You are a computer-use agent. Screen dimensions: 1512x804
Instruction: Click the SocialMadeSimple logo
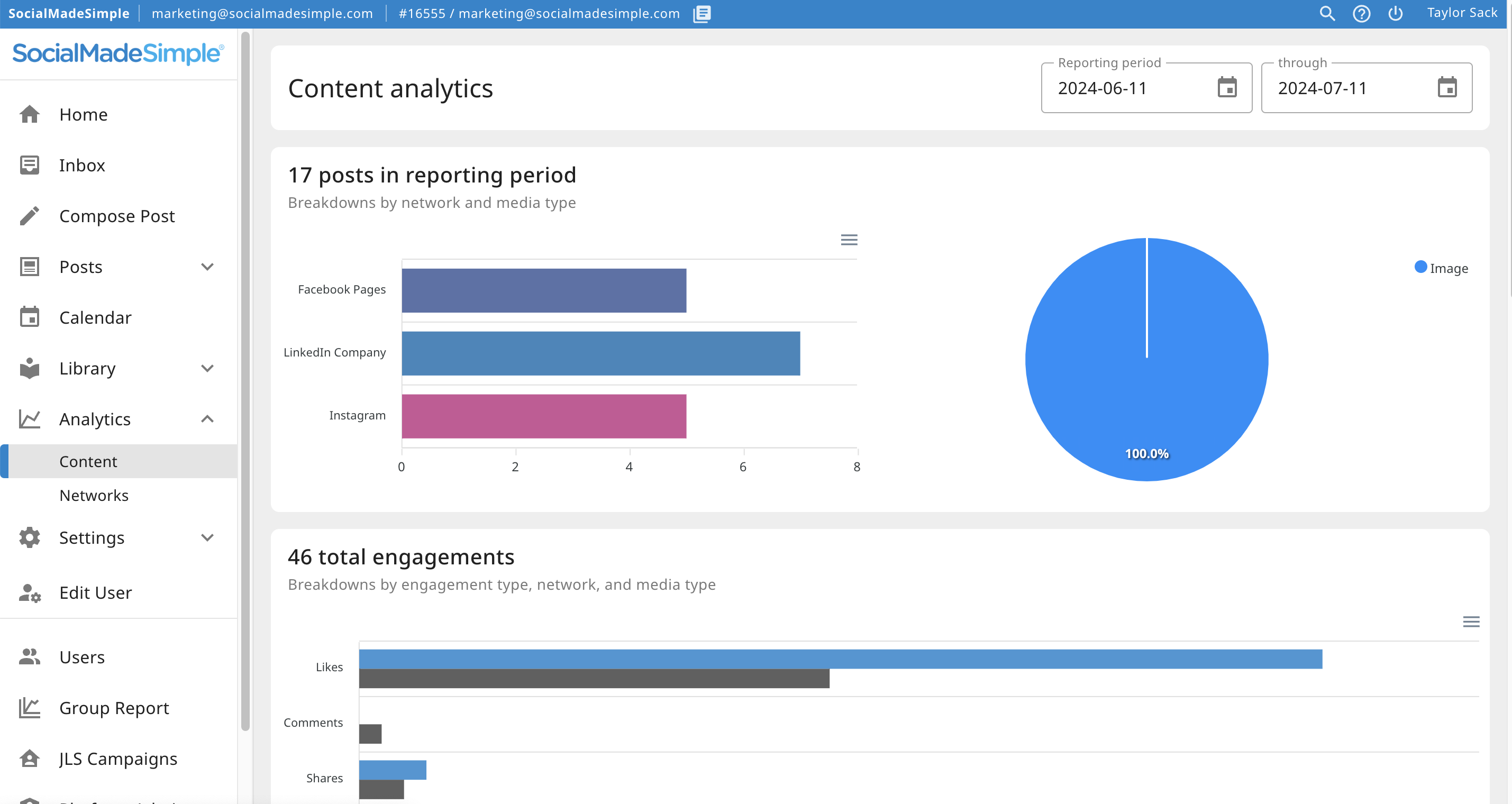click(x=118, y=53)
